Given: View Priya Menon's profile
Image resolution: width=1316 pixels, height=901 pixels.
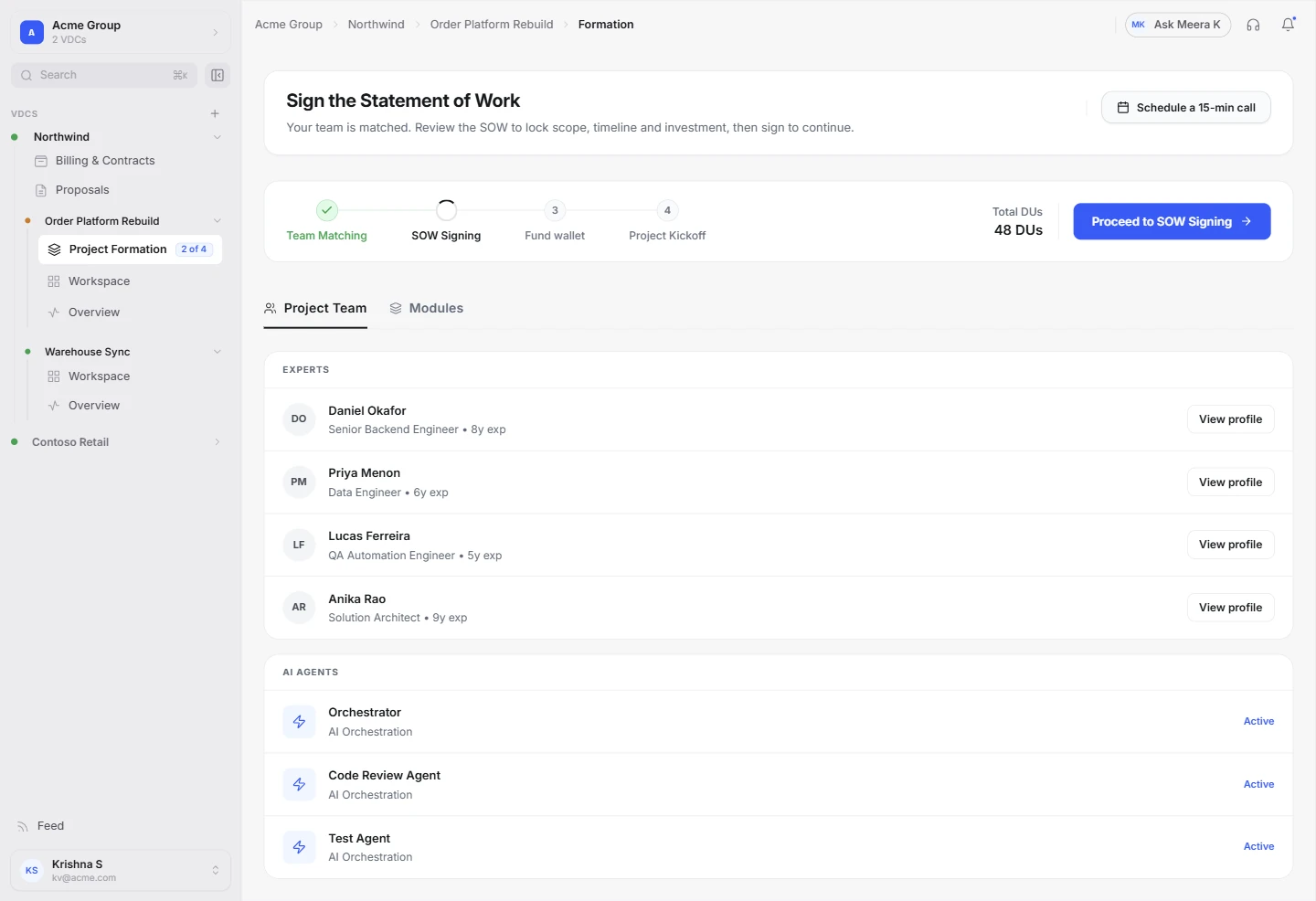Looking at the screenshot, I should (x=1230, y=482).
